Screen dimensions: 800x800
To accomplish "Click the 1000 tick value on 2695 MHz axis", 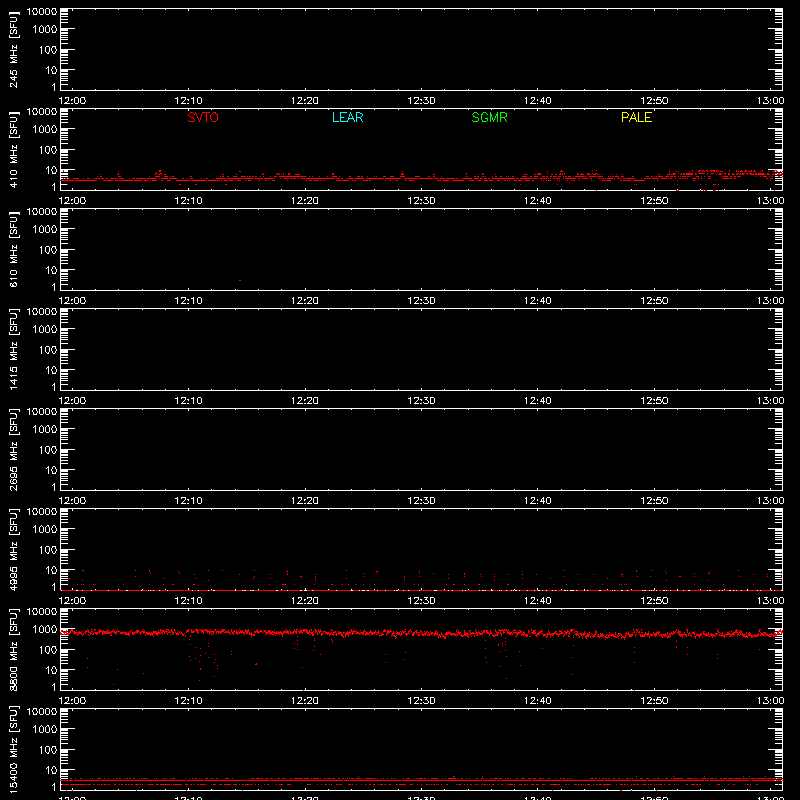I will (45, 430).
